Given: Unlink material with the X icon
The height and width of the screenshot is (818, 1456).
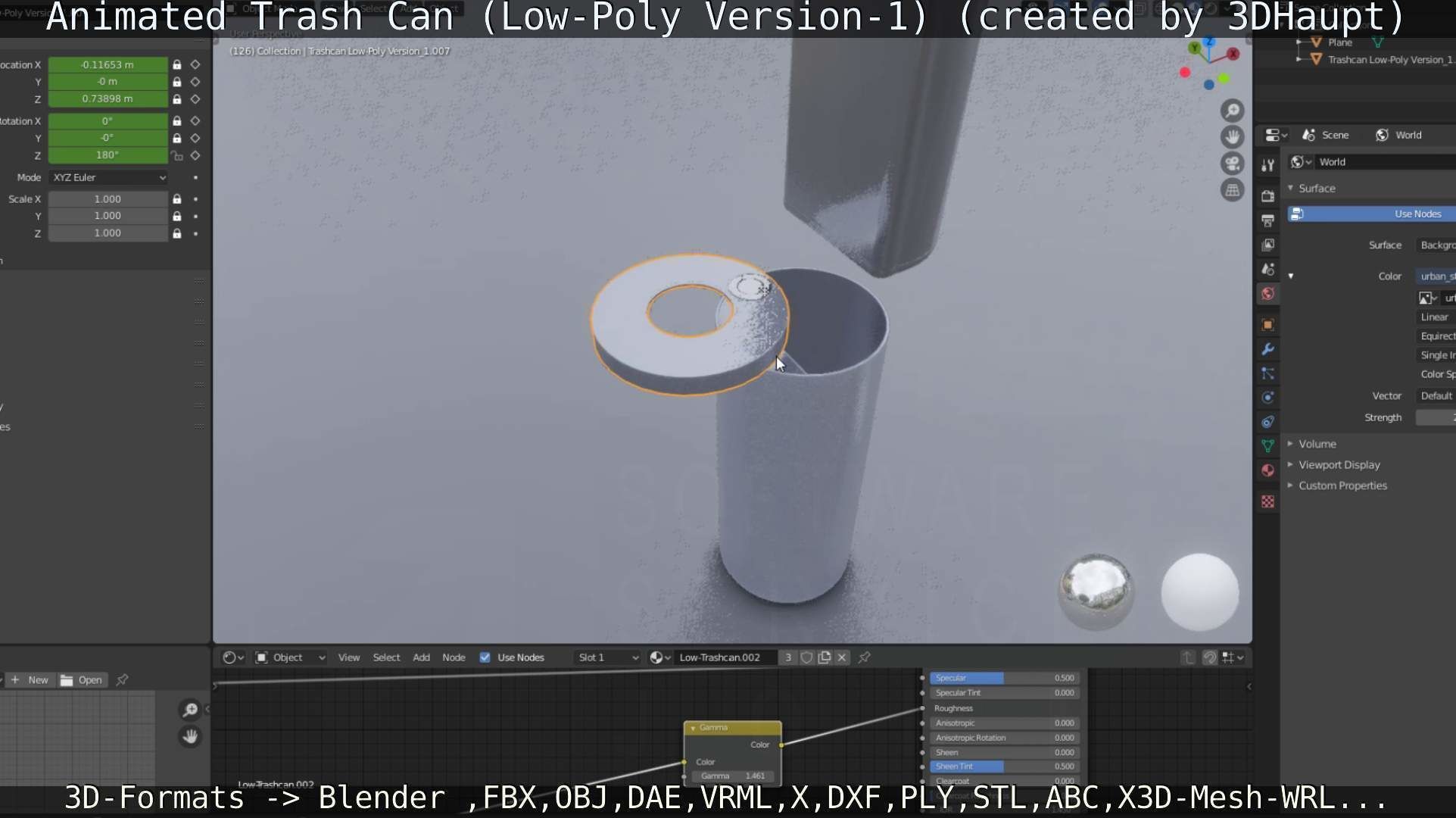Looking at the screenshot, I should pos(842,657).
